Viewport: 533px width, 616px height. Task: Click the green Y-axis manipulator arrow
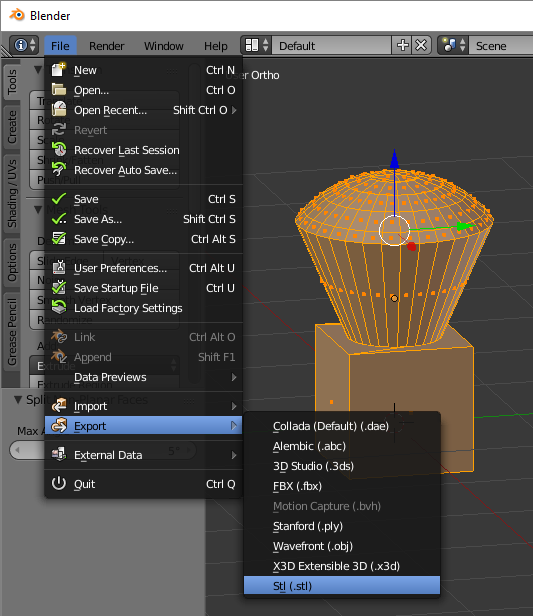coord(466,226)
